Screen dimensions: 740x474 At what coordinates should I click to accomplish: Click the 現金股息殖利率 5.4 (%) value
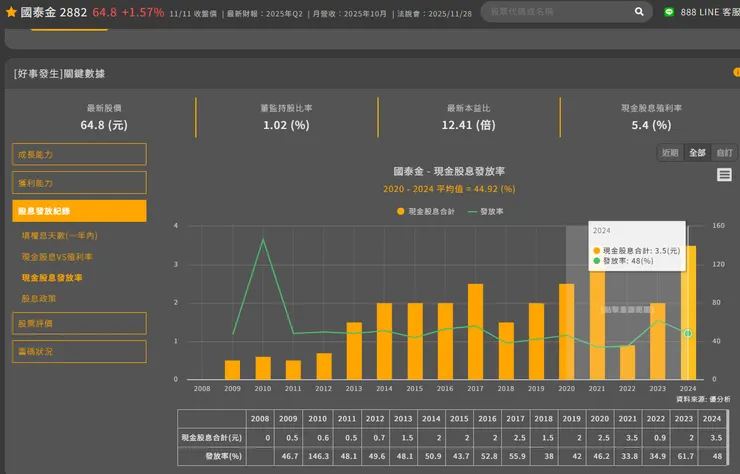(651, 125)
